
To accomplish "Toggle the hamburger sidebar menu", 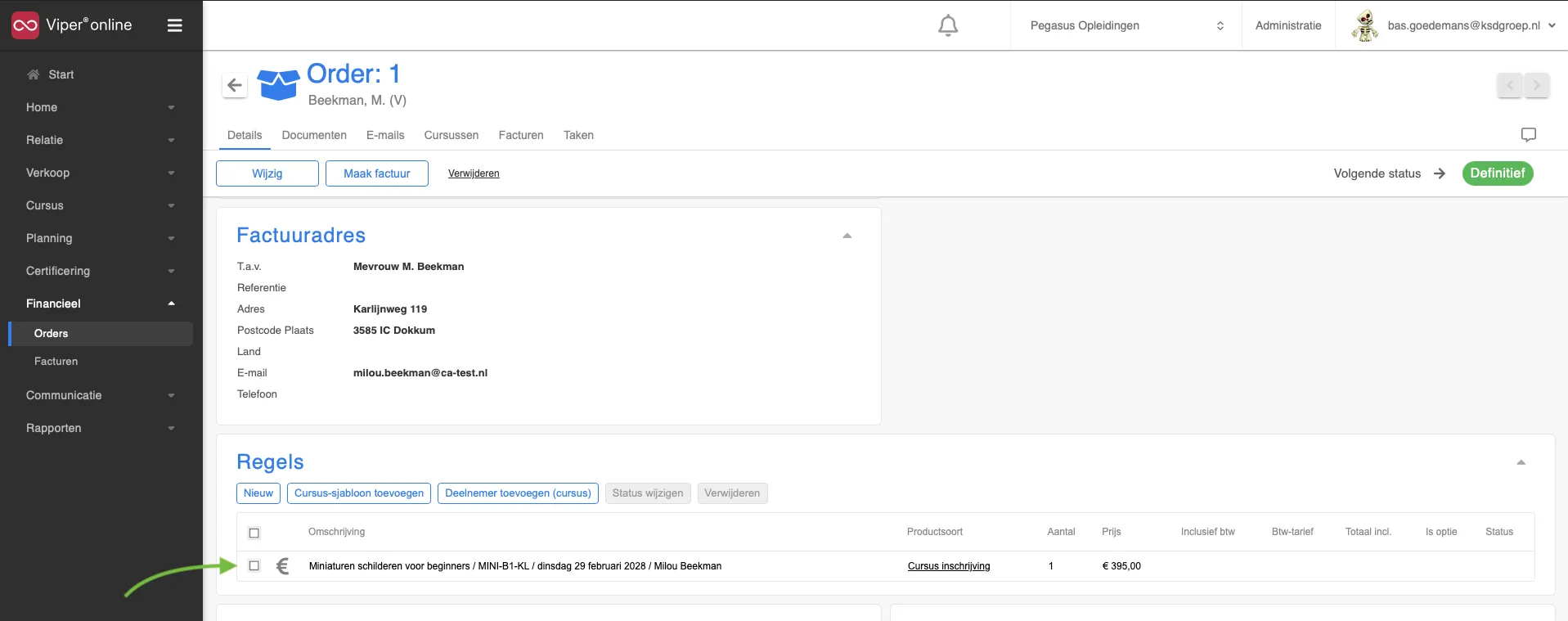I will [x=174, y=25].
